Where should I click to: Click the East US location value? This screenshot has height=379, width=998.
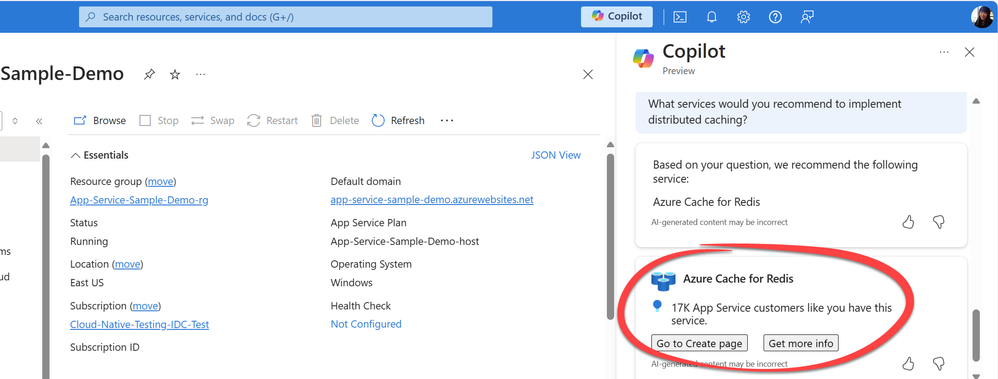click(87, 283)
